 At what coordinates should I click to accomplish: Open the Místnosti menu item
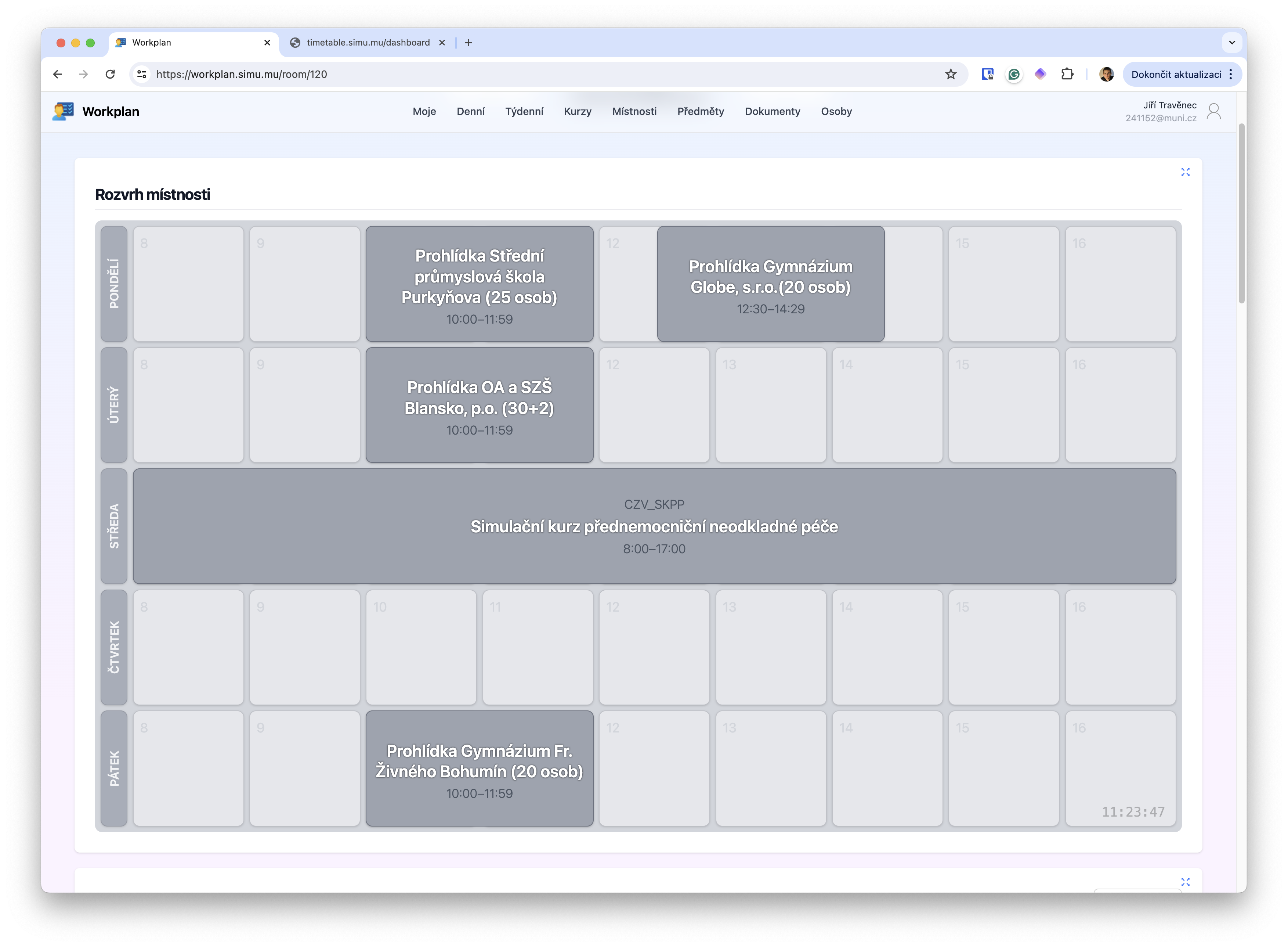pos(634,111)
